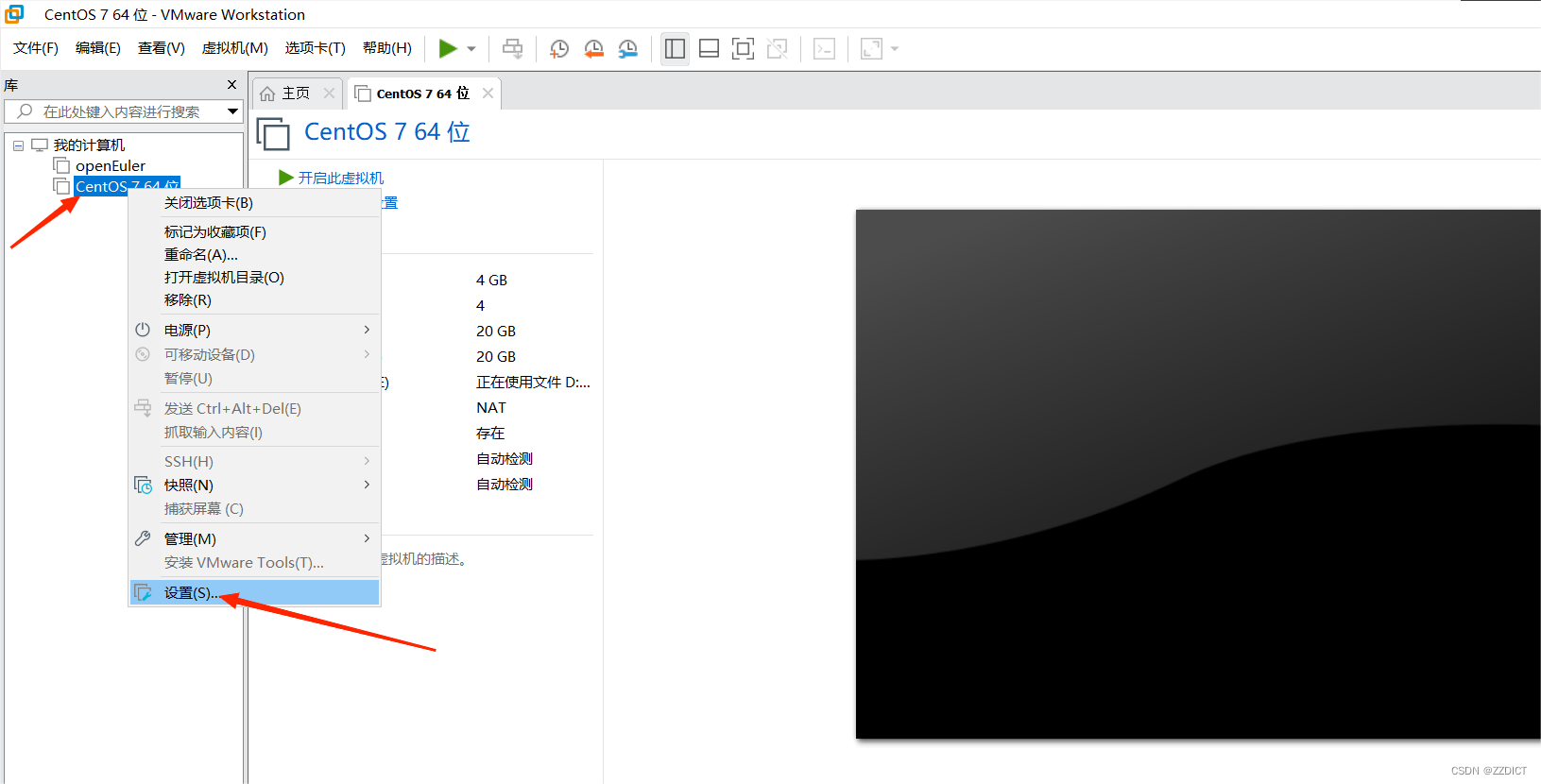The image size is (1541, 784).
Task: Click the send Ctrl+Alt+Del toolbar icon
Action: point(512,48)
